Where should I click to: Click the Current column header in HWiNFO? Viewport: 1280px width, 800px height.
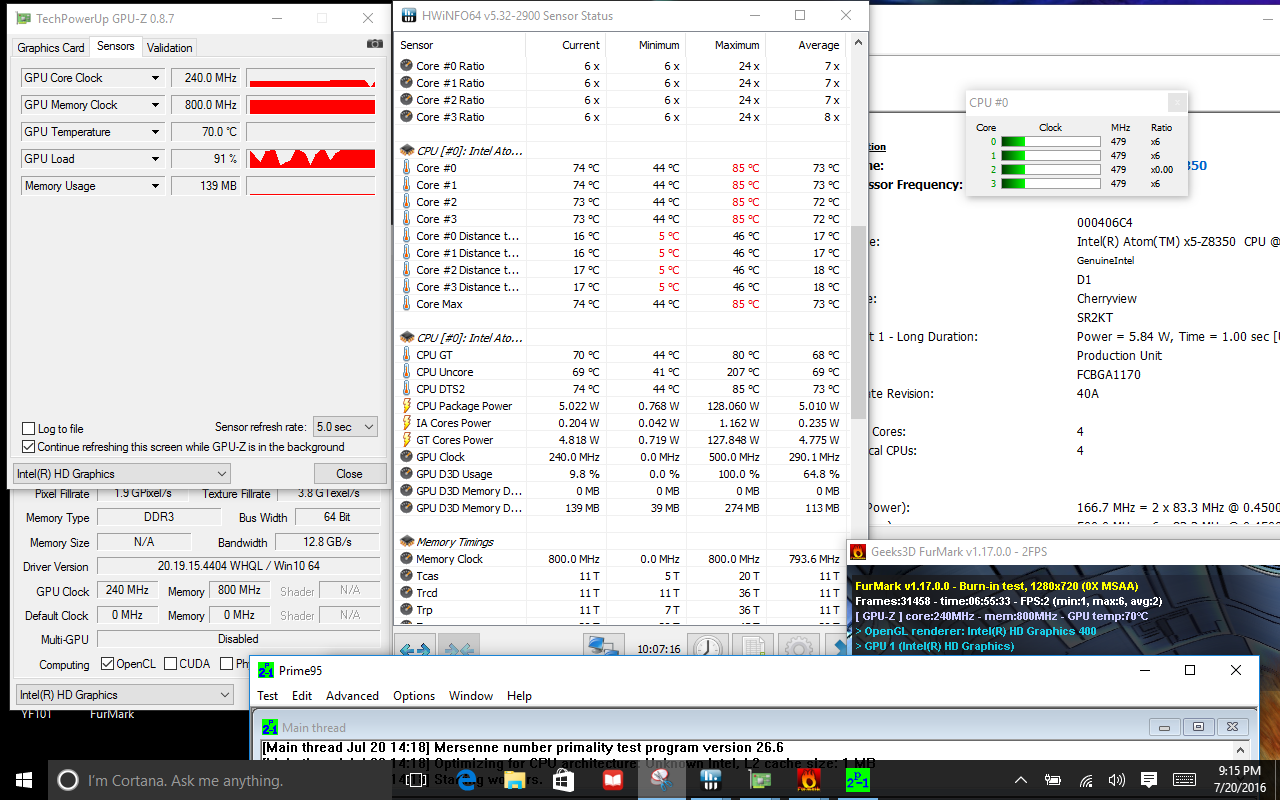click(x=565, y=45)
